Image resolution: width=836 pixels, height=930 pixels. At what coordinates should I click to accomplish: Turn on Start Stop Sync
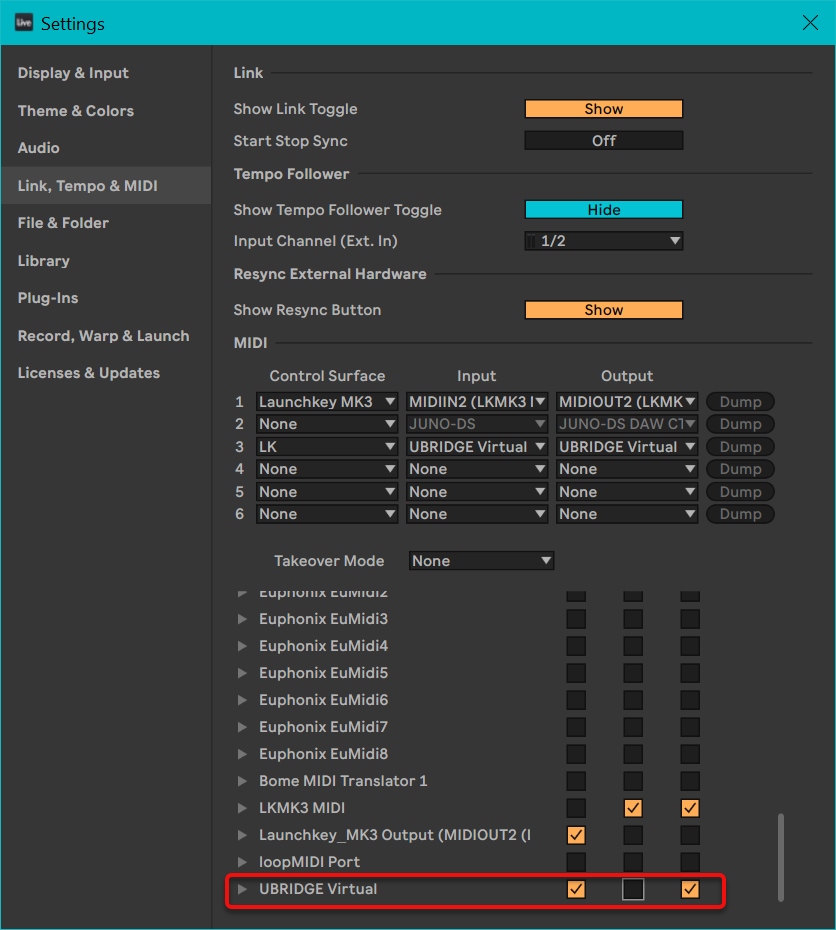point(603,141)
